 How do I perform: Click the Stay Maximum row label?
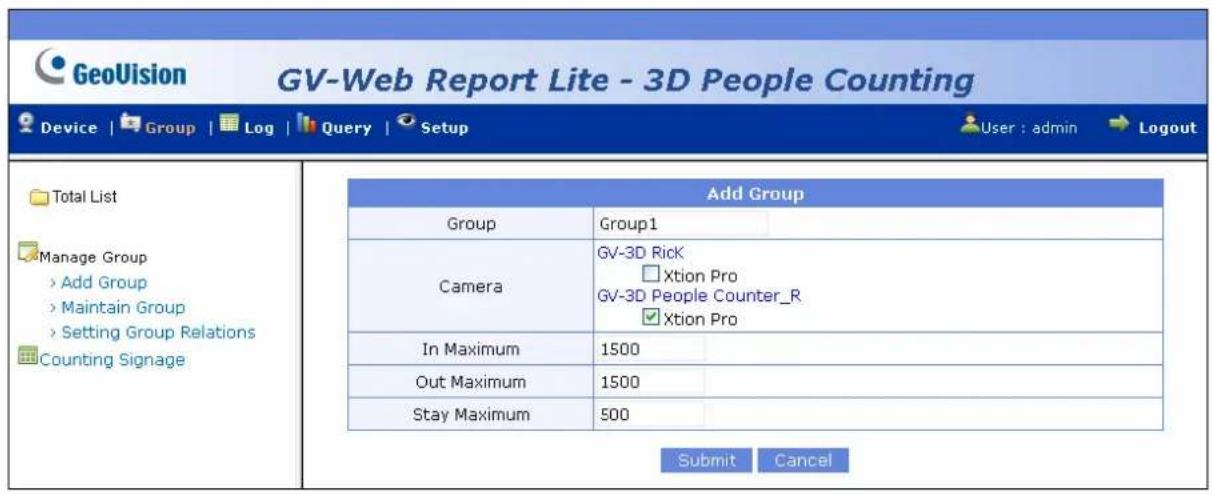469,413
